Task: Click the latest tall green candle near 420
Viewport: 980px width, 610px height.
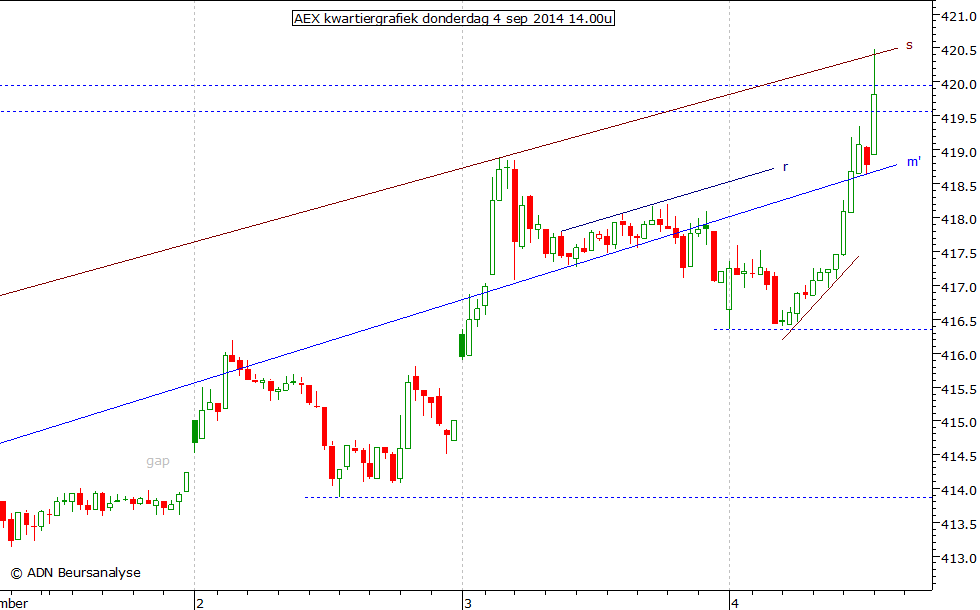Action: point(874,124)
